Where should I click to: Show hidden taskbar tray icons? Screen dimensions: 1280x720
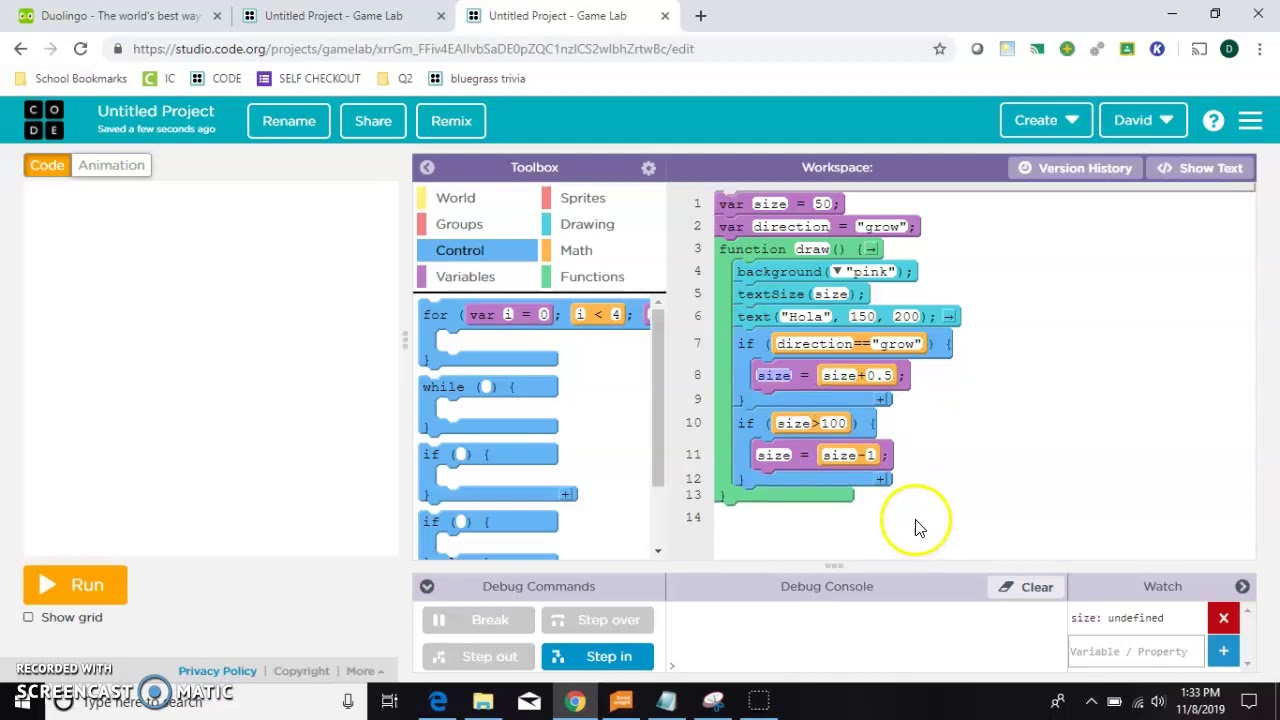point(1091,702)
